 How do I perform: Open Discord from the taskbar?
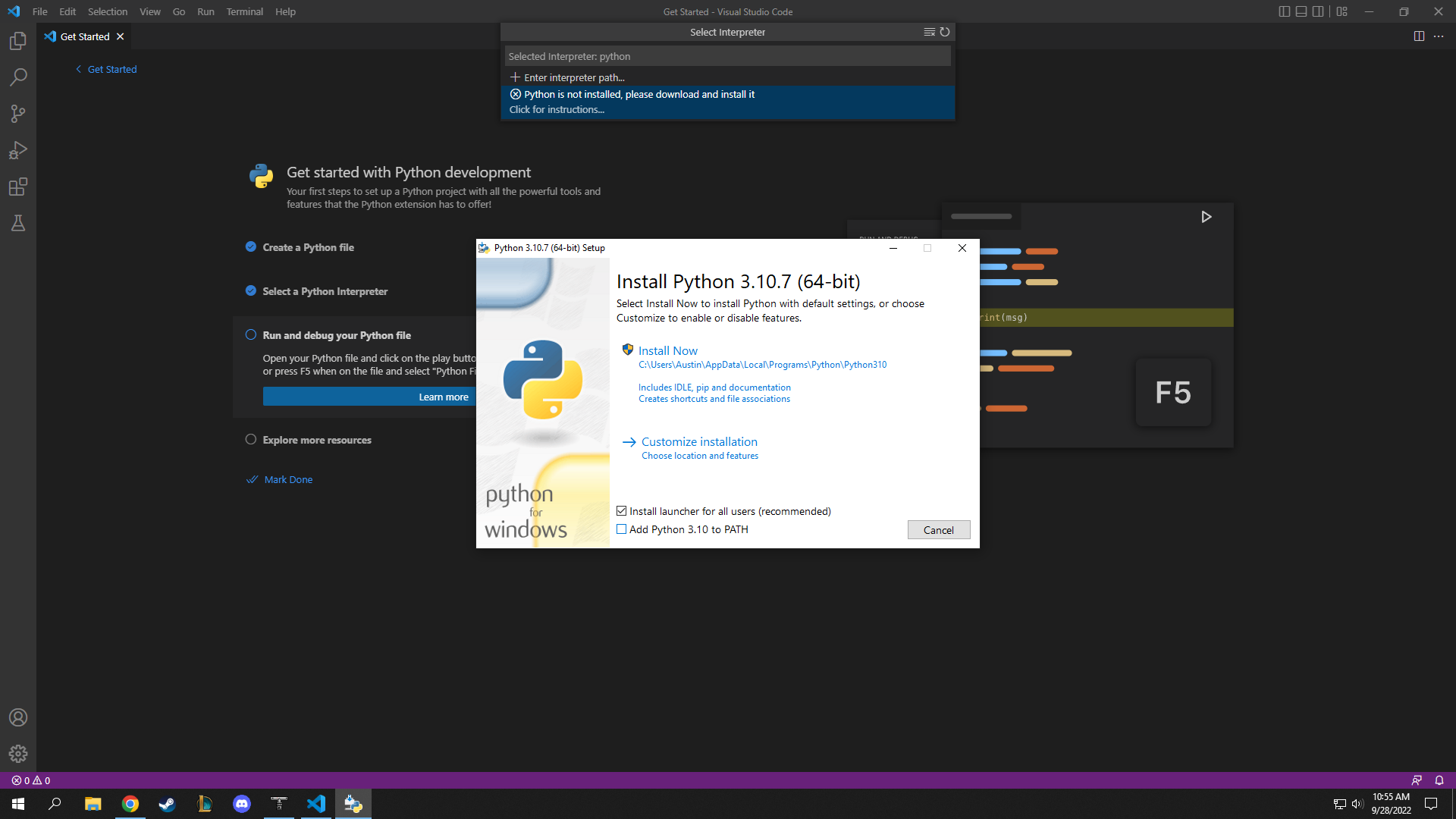[241, 803]
